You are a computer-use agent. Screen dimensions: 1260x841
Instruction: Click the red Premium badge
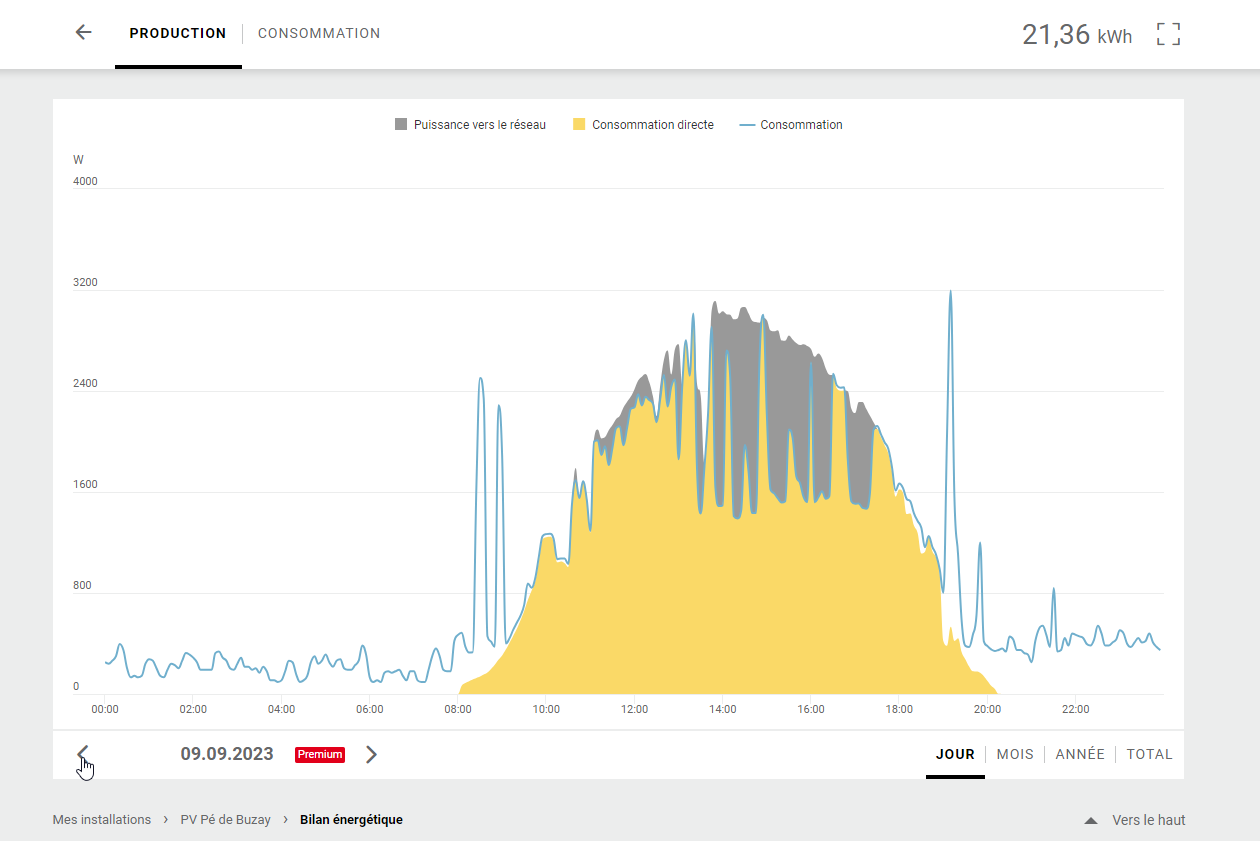[x=320, y=755]
